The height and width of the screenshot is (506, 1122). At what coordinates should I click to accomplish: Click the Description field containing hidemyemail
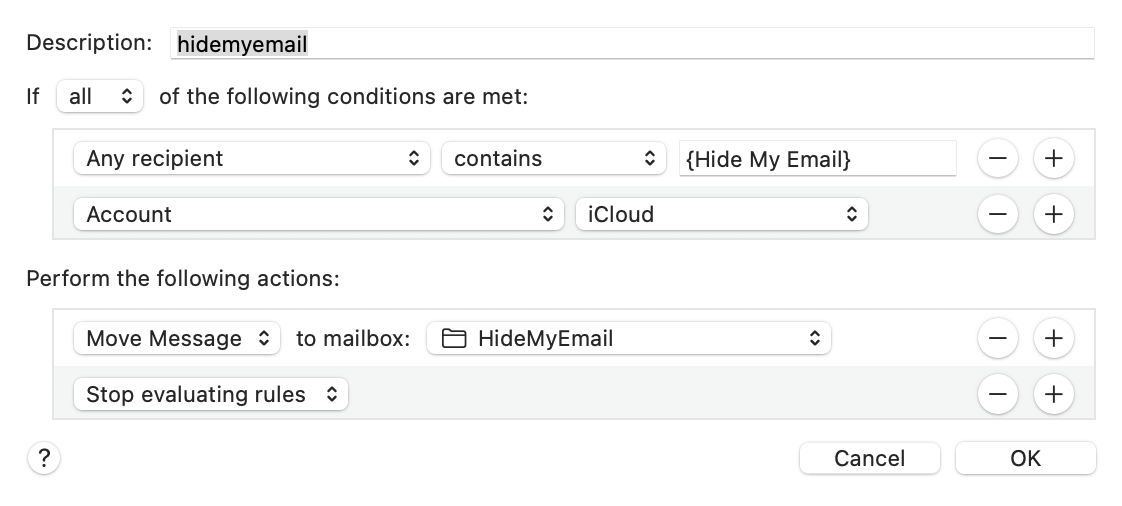tap(632, 43)
